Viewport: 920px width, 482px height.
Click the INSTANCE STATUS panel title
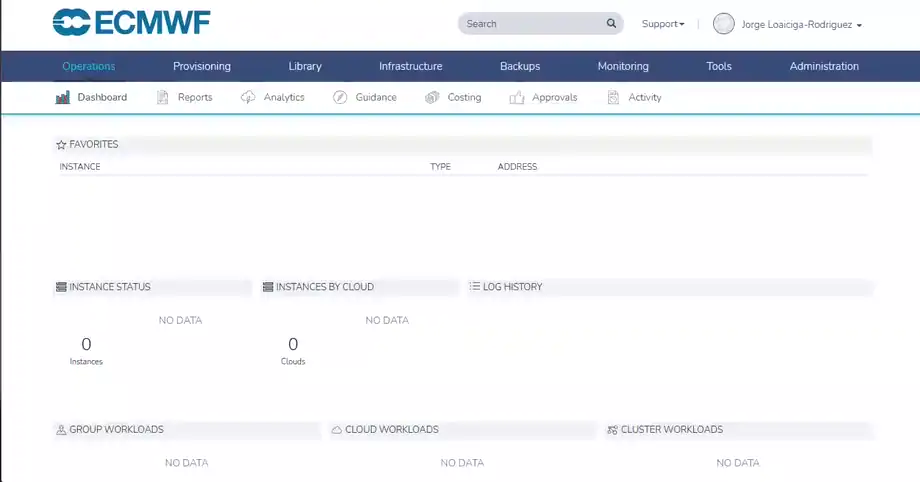coord(110,287)
